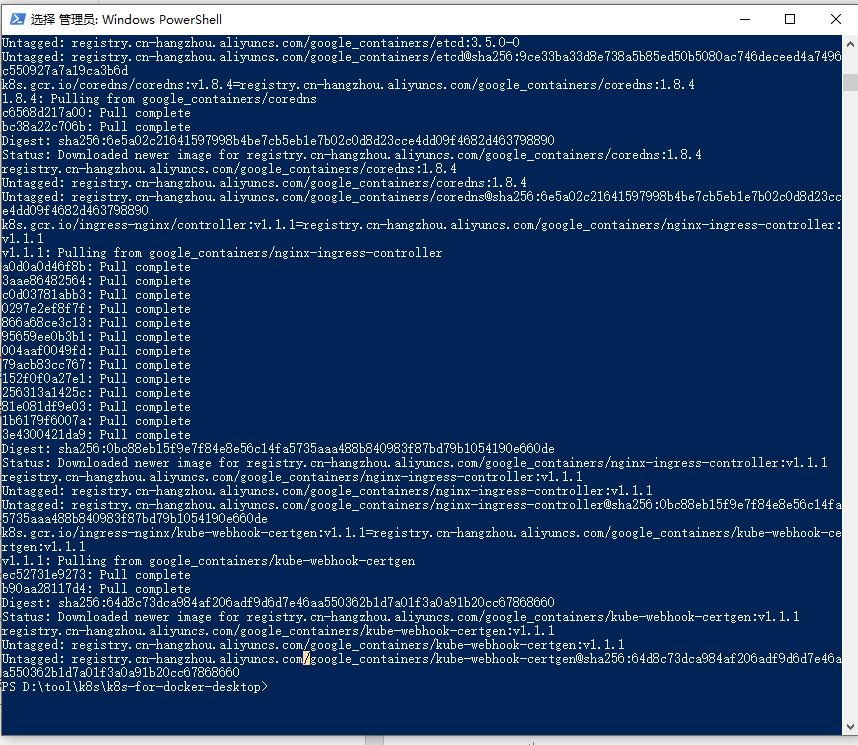
Task: Click 'Untagged: ...nginx-ingress-controller:v1.1.1' line
Action: coord(327,491)
